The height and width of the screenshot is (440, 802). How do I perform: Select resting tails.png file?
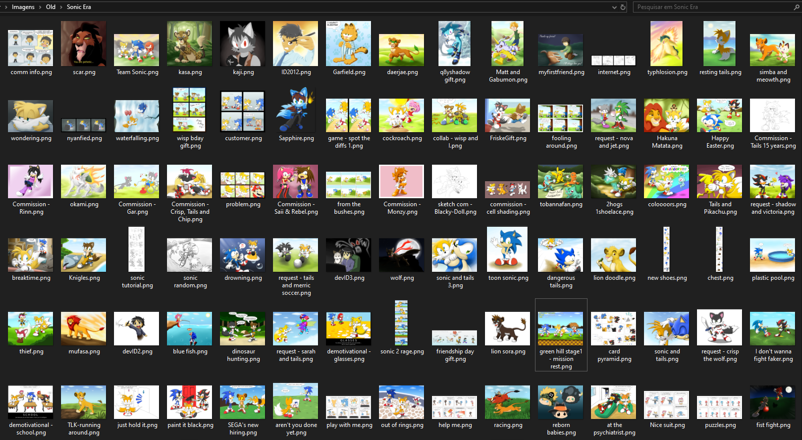pyautogui.click(x=720, y=43)
